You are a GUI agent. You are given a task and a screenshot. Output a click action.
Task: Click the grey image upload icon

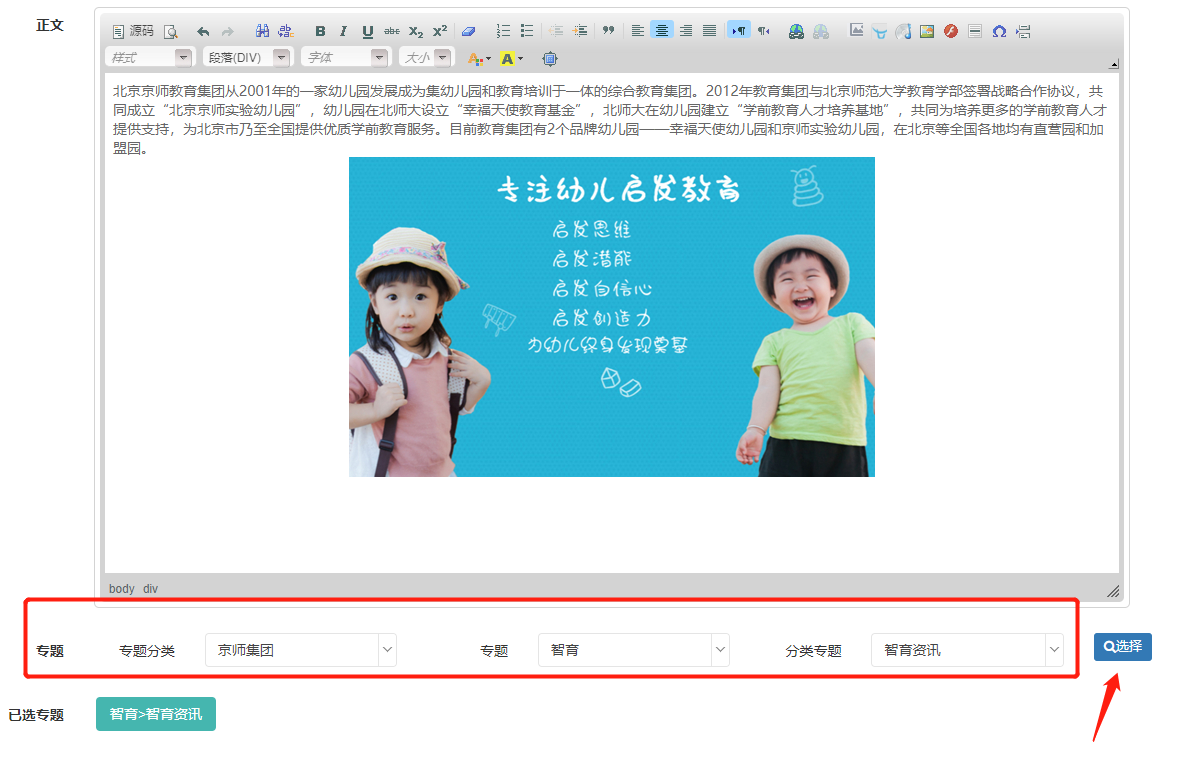pos(856,31)
